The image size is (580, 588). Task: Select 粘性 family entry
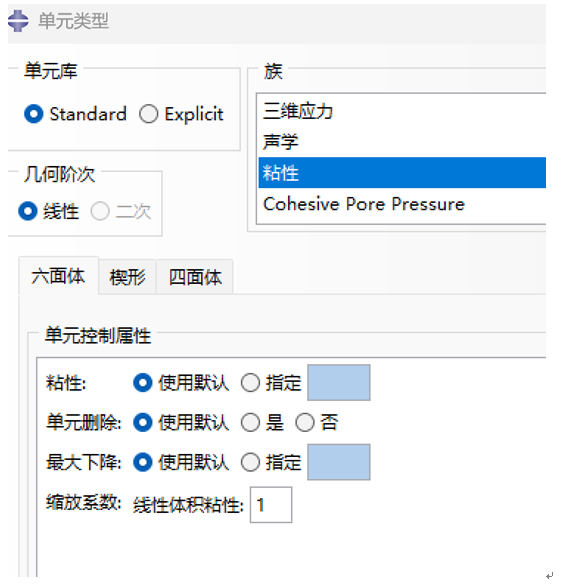402,173
